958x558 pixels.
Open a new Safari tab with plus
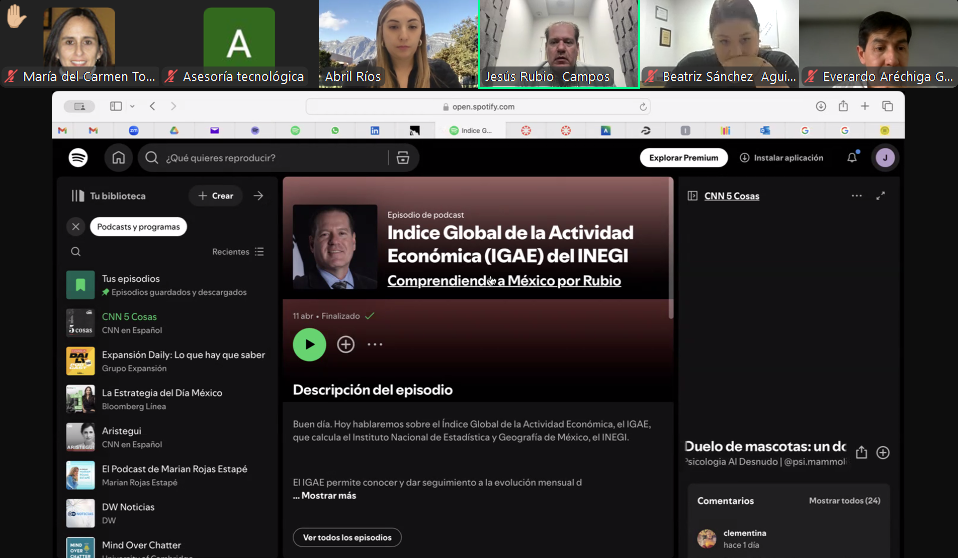(x=865, y=106)
